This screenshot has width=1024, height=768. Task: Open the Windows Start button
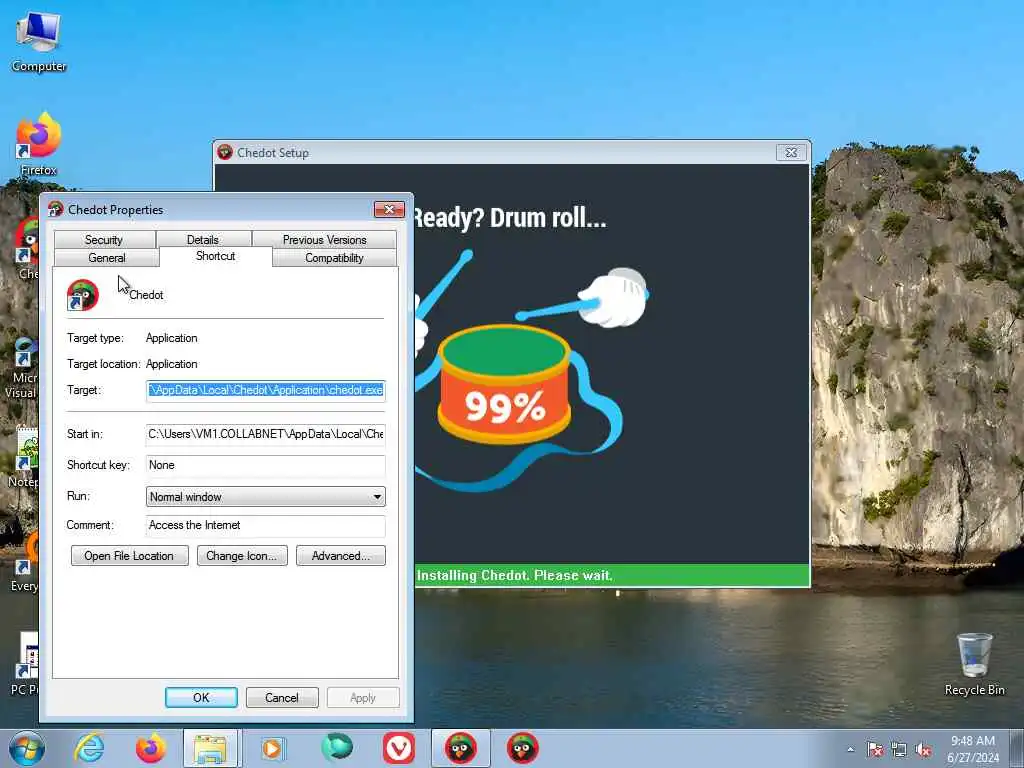[x=27, y=748]
